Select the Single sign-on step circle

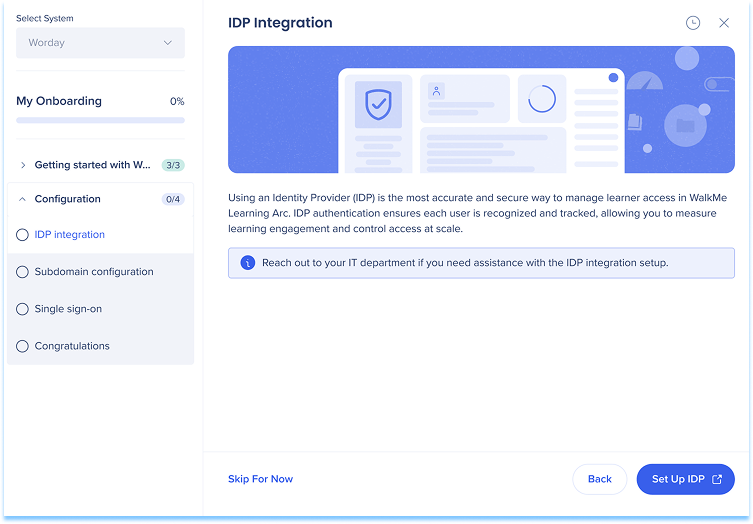[23, 309]
